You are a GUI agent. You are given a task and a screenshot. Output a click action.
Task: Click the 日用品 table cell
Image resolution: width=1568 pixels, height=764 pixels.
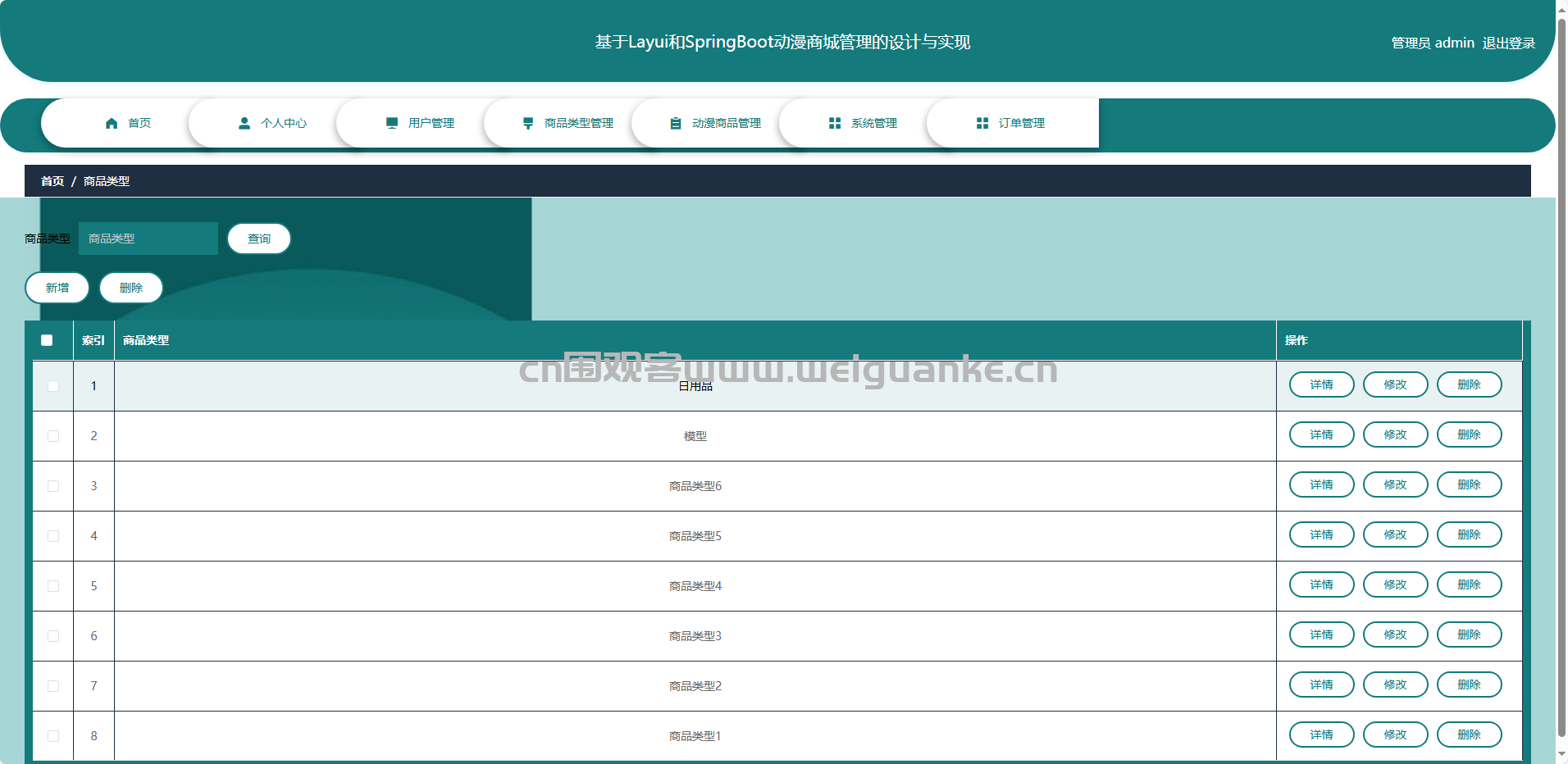[695, 386]
